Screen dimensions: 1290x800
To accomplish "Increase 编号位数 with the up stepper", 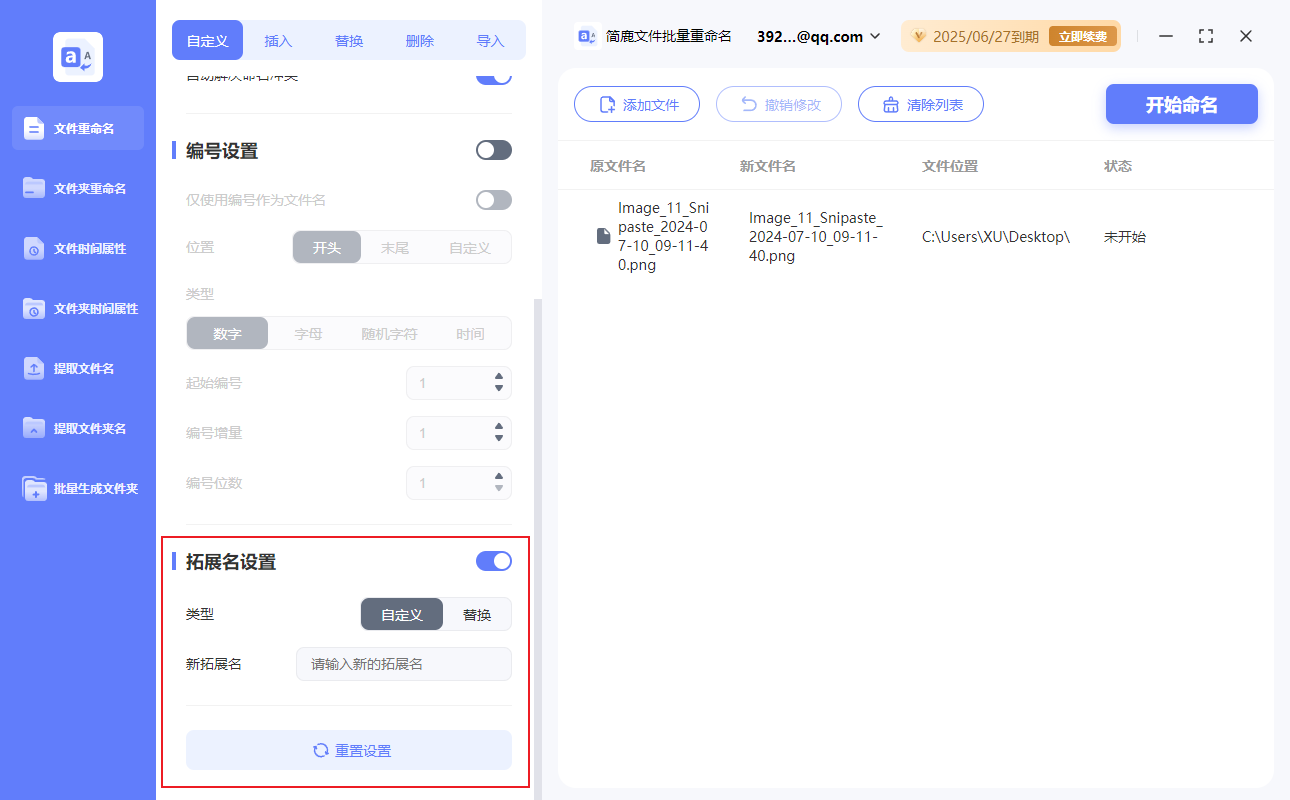I will pyautogui.click(x=498, y=477).
